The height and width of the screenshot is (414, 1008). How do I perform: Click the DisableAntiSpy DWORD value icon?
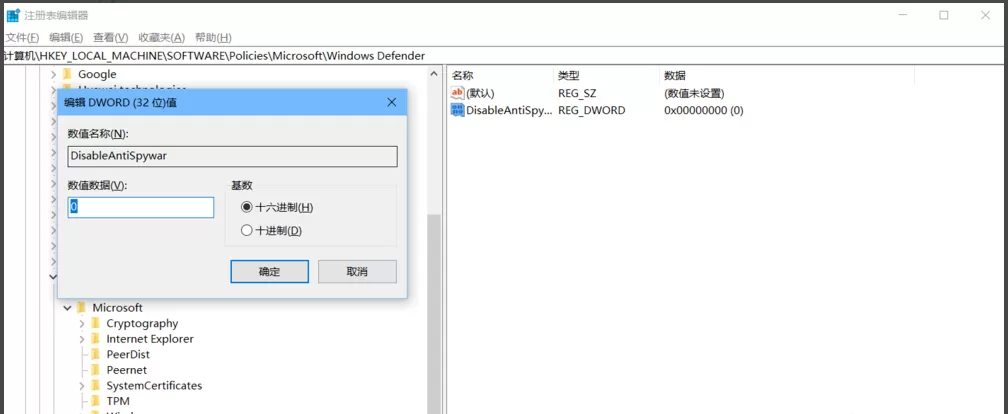(x=458, y=110)
